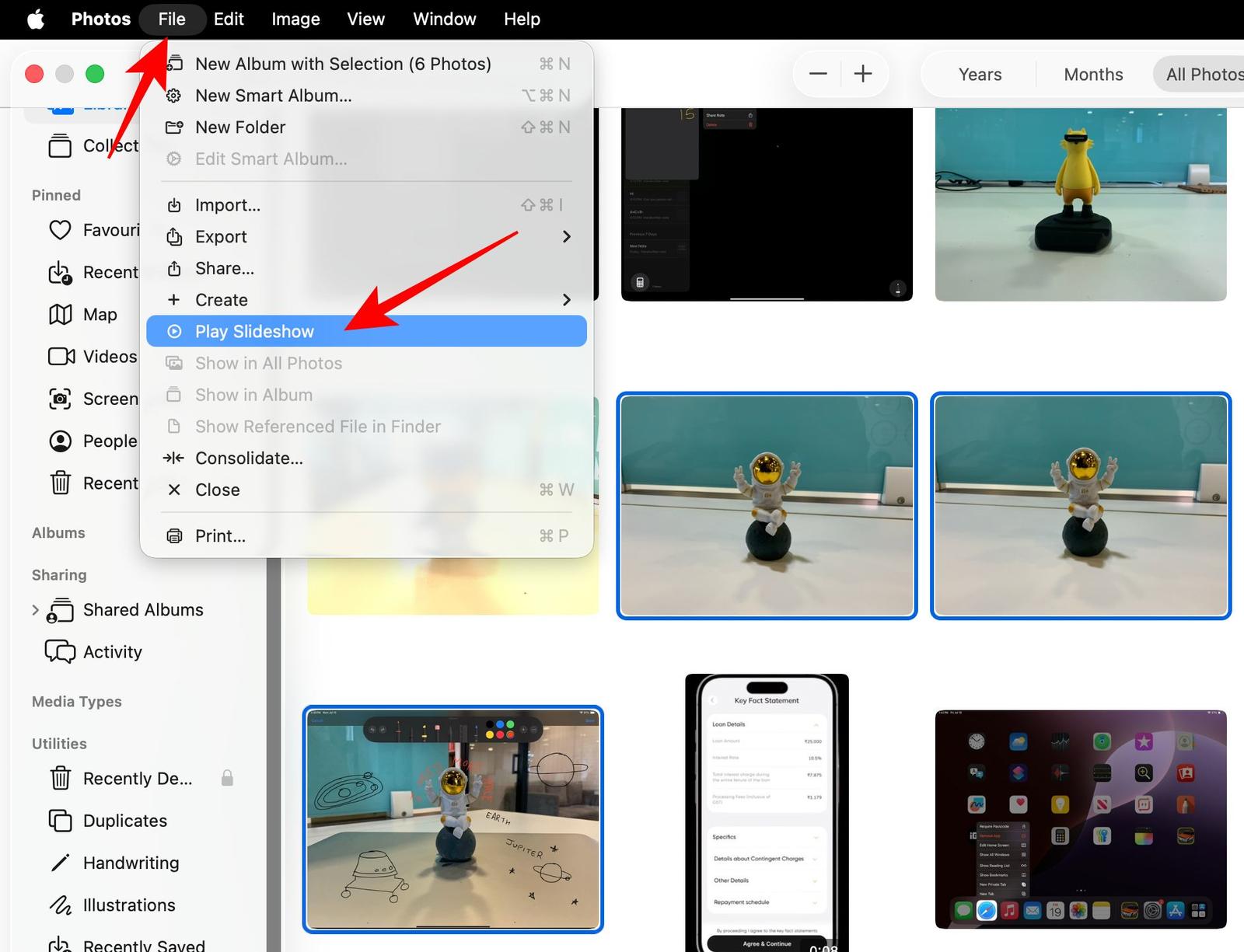Click the Play Slideshow play icon

[175, 332]
